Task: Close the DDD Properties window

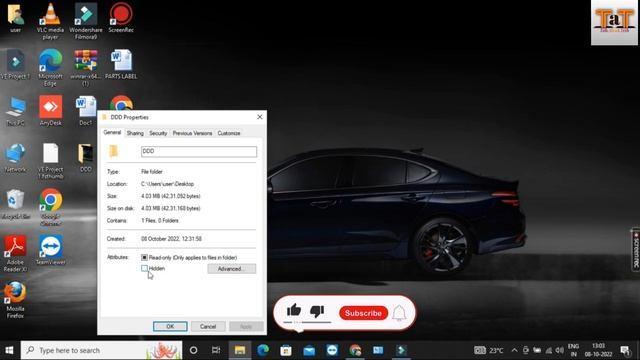Action: 260,117
